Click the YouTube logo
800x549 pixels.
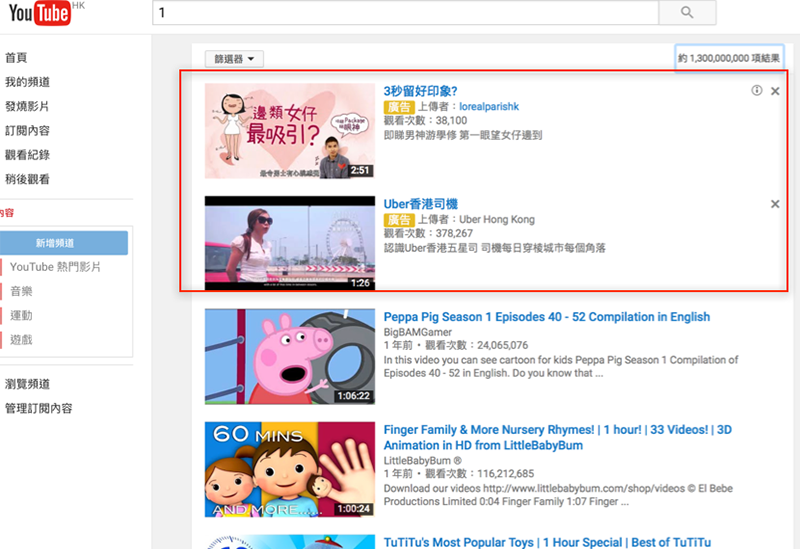click(40, 13)
